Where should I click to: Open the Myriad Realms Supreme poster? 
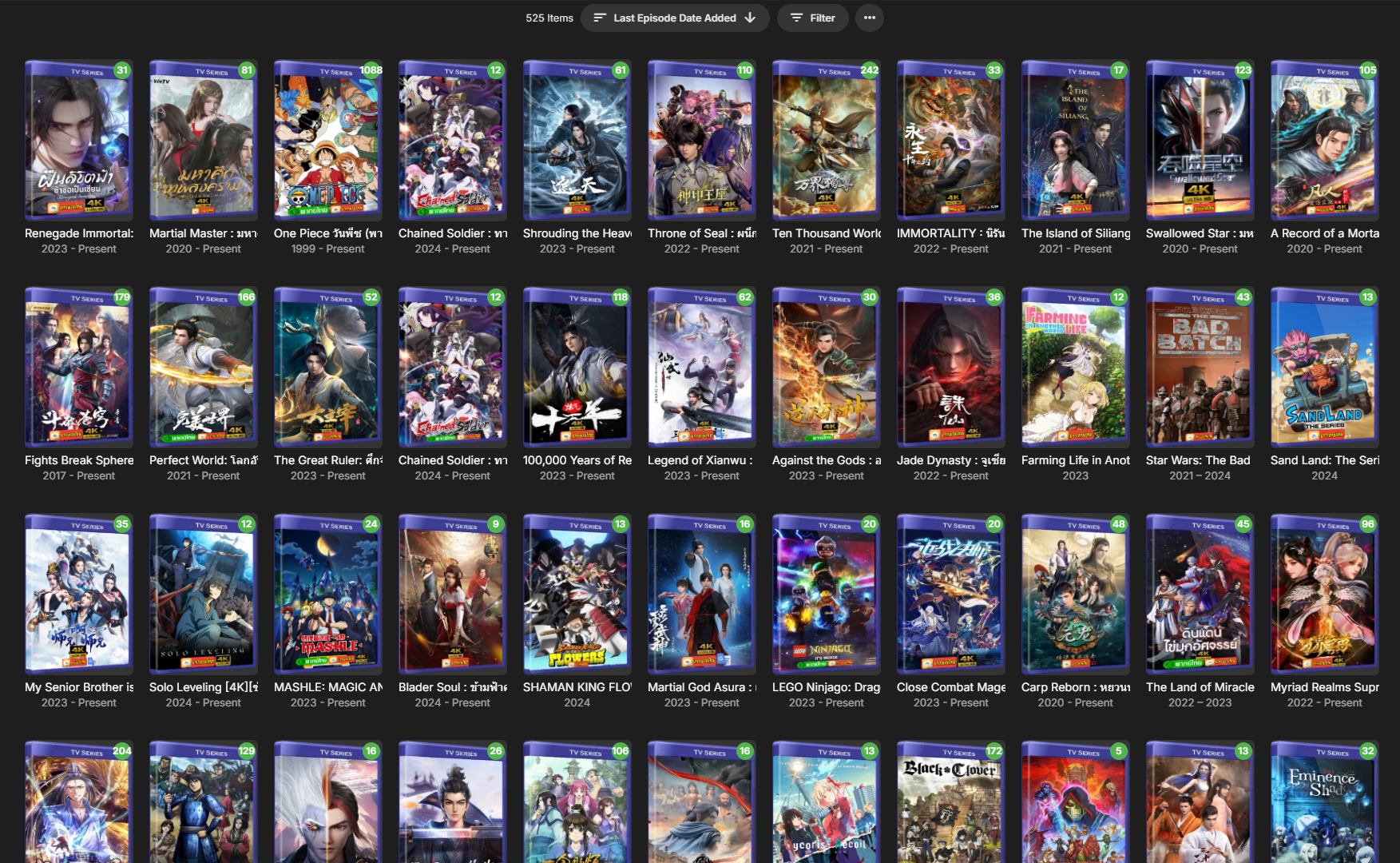[x=1324, y=595]
